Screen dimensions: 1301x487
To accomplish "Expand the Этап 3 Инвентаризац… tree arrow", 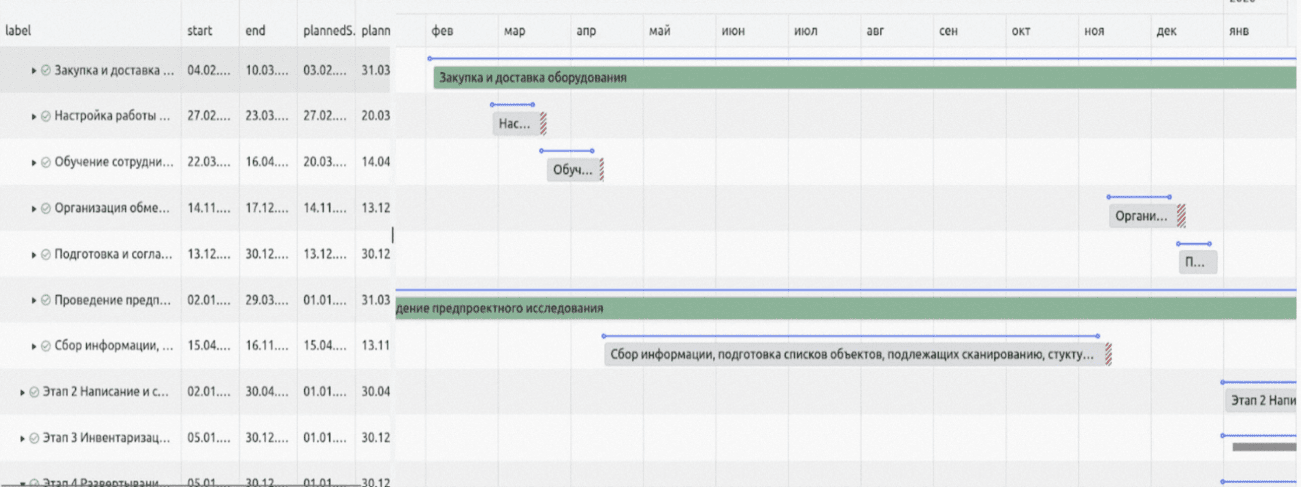I will [x=22, y=439].
